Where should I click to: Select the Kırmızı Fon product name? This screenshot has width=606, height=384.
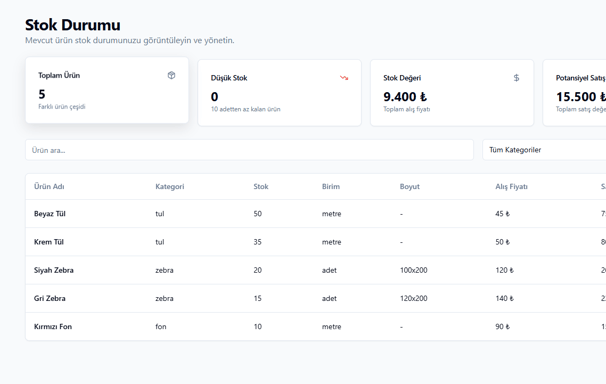point(53,326)
